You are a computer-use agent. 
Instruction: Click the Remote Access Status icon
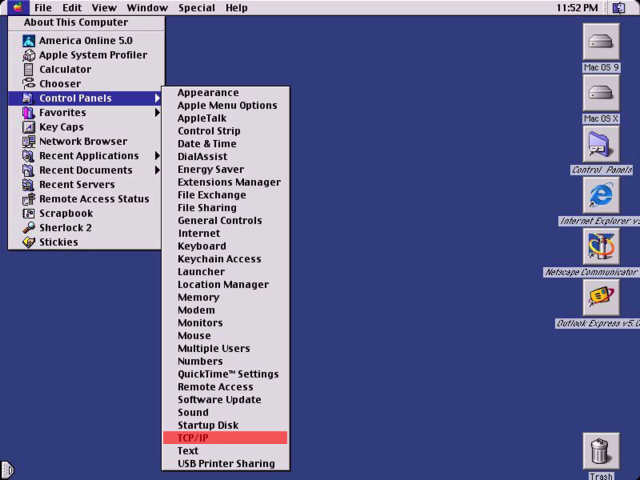pyautogui.click(x=29, y=199)
